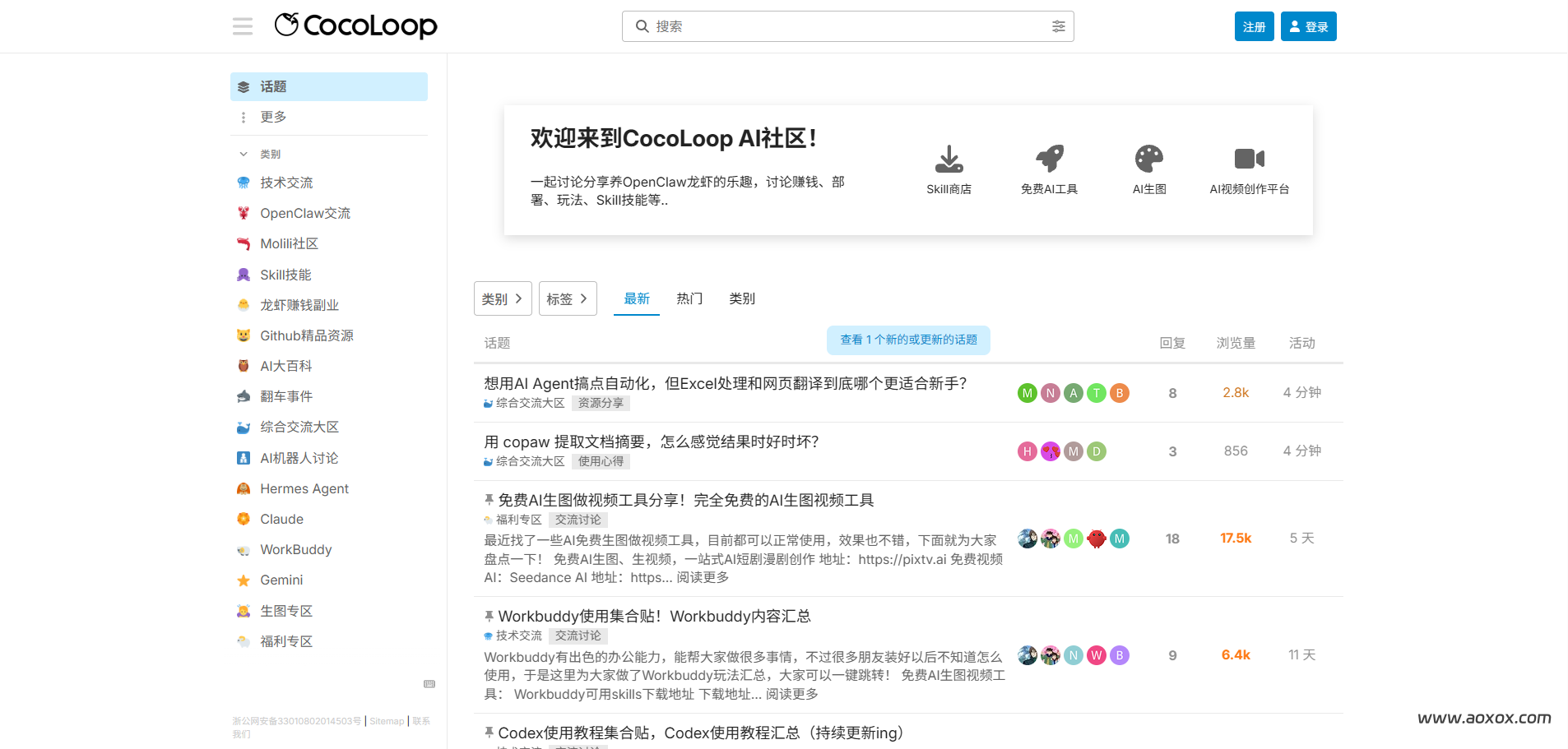Select the 话题 sidebar item
The image size is (1568, 749).
click(329, 86)
